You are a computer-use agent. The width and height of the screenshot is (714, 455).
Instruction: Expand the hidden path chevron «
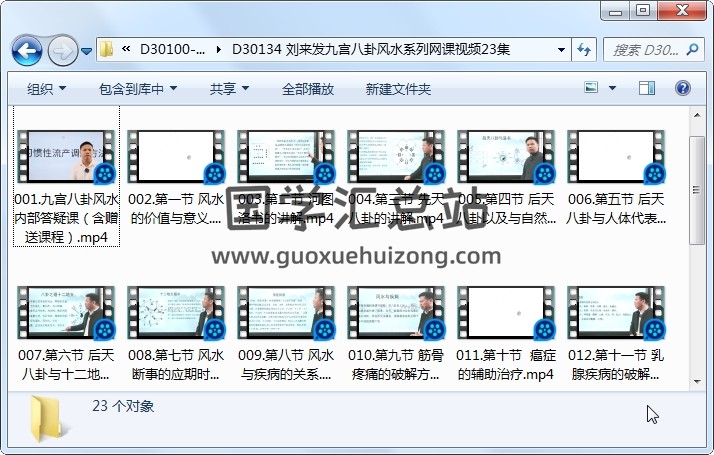tap(126, 49)
